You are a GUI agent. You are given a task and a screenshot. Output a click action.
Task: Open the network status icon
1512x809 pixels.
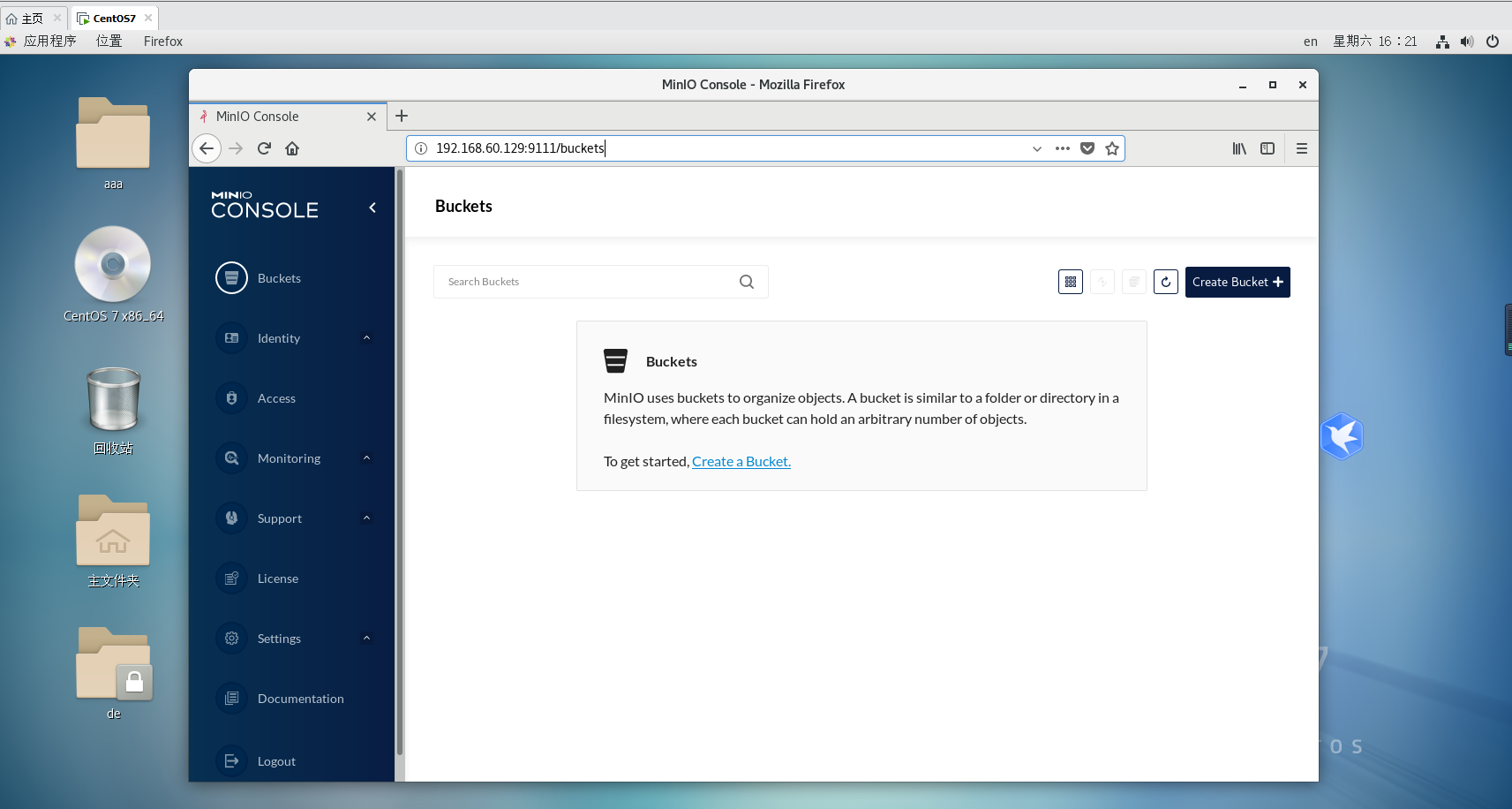pos(1442,42)
